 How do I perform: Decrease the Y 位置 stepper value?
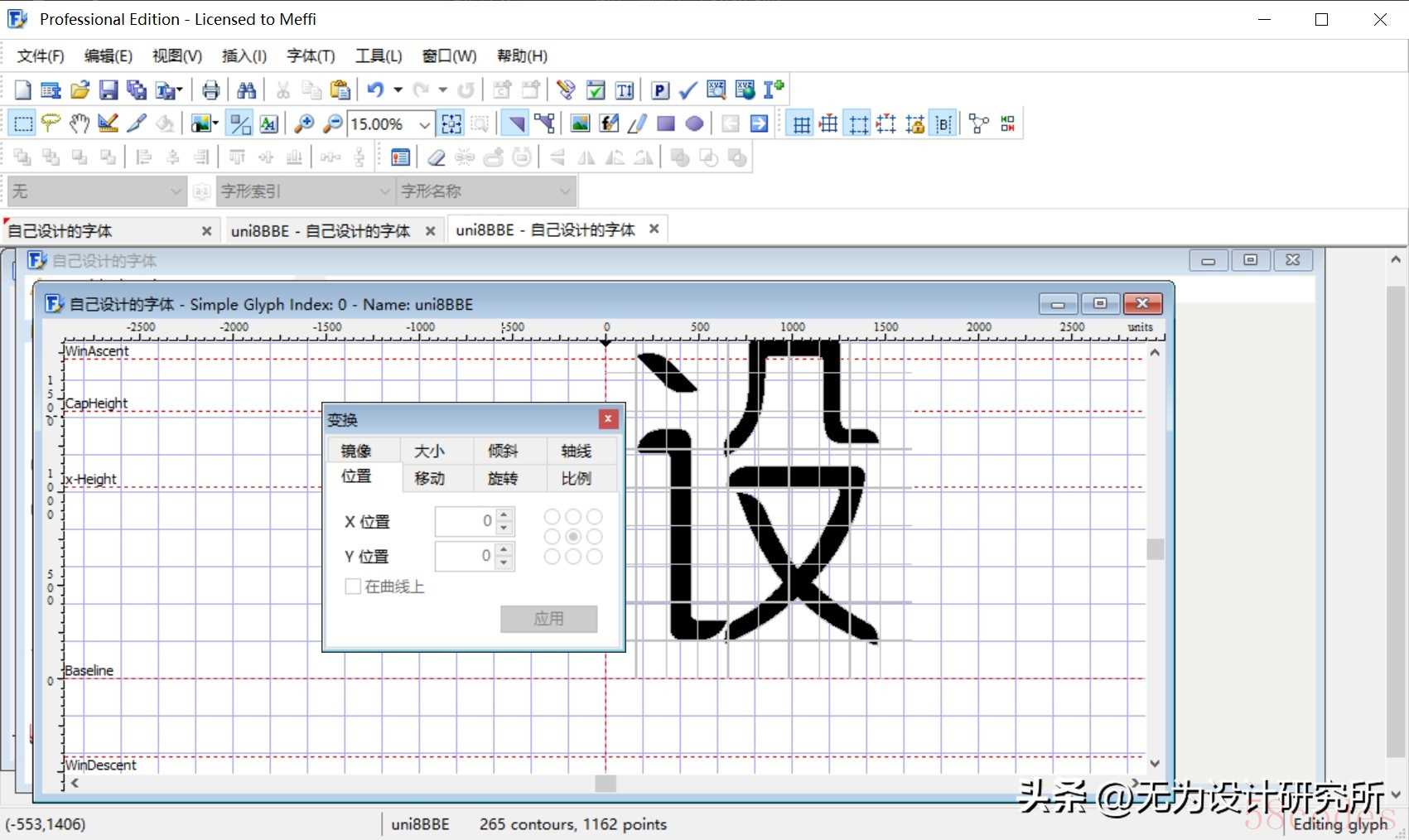pos(504,562)
